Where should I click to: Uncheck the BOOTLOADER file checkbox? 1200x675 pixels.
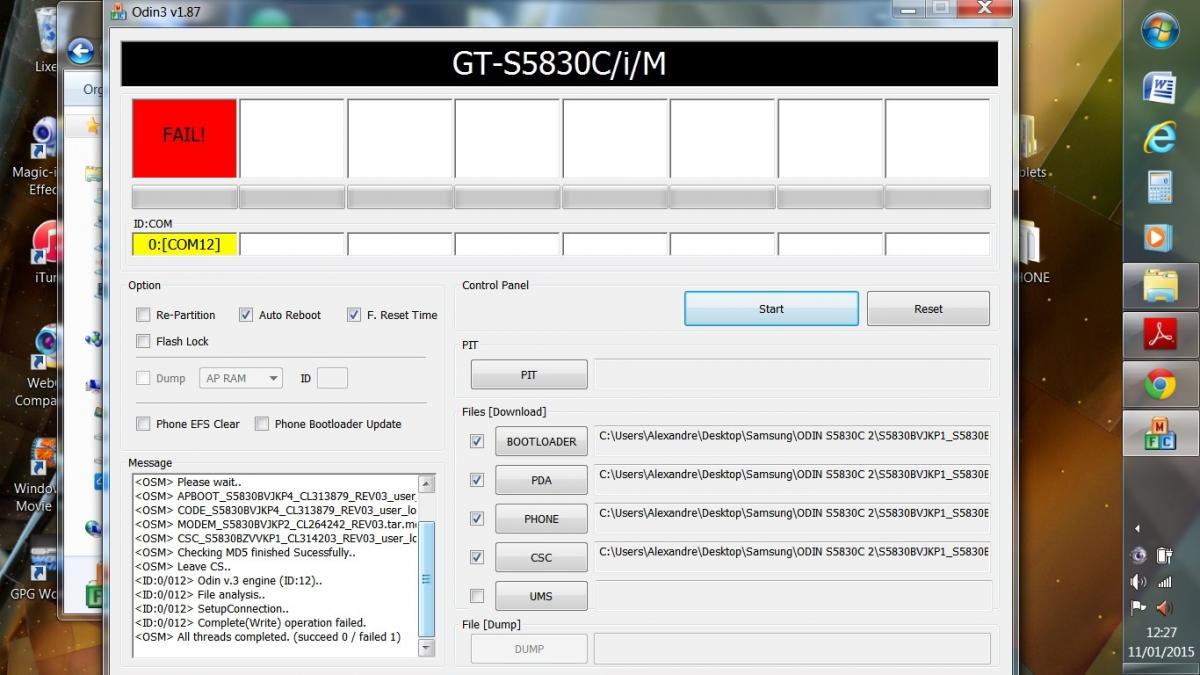pos(477,440)
